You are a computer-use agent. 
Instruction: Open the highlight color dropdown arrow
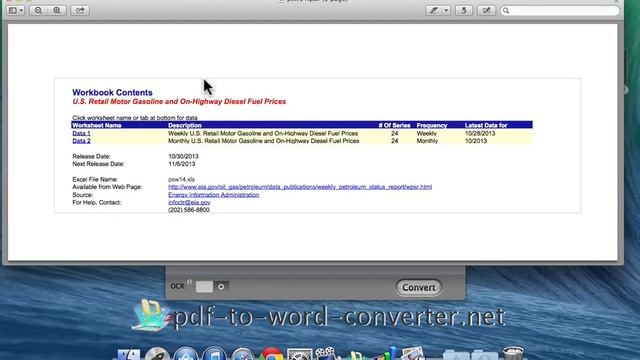coord(446,10)
